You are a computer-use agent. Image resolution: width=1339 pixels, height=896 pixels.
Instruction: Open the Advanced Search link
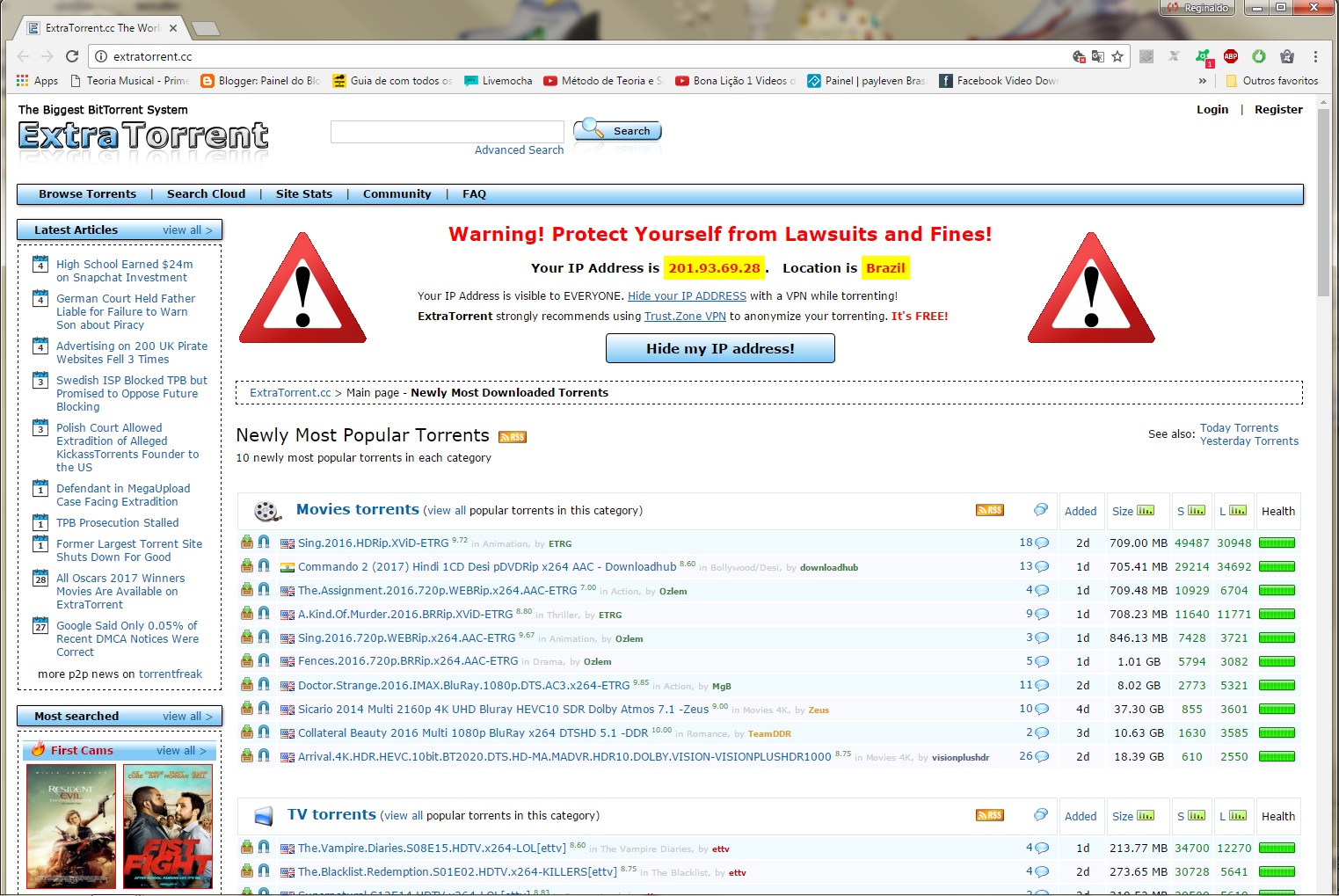coord(519,150)
